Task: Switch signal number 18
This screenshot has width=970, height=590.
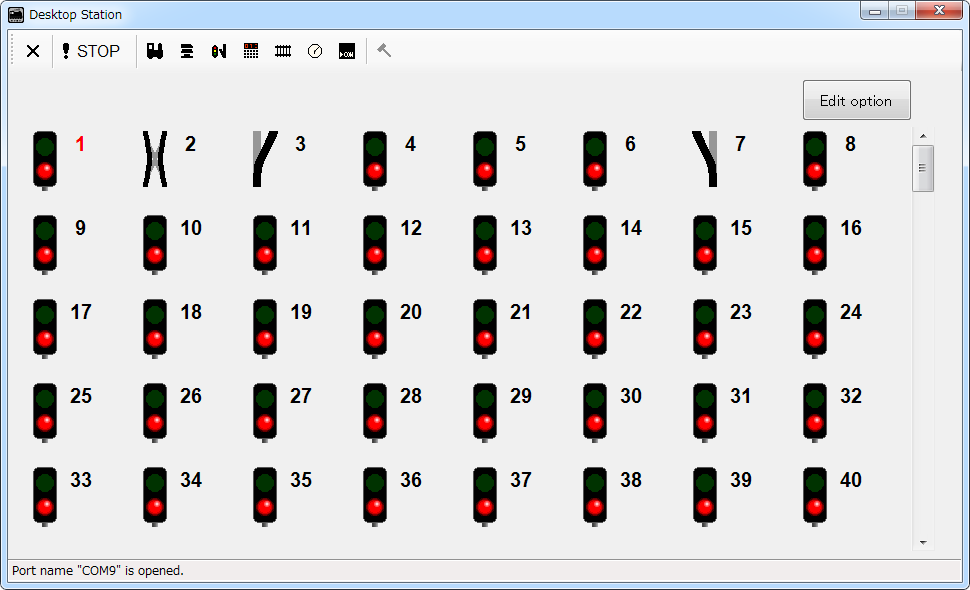Action: tap(155, 328)
